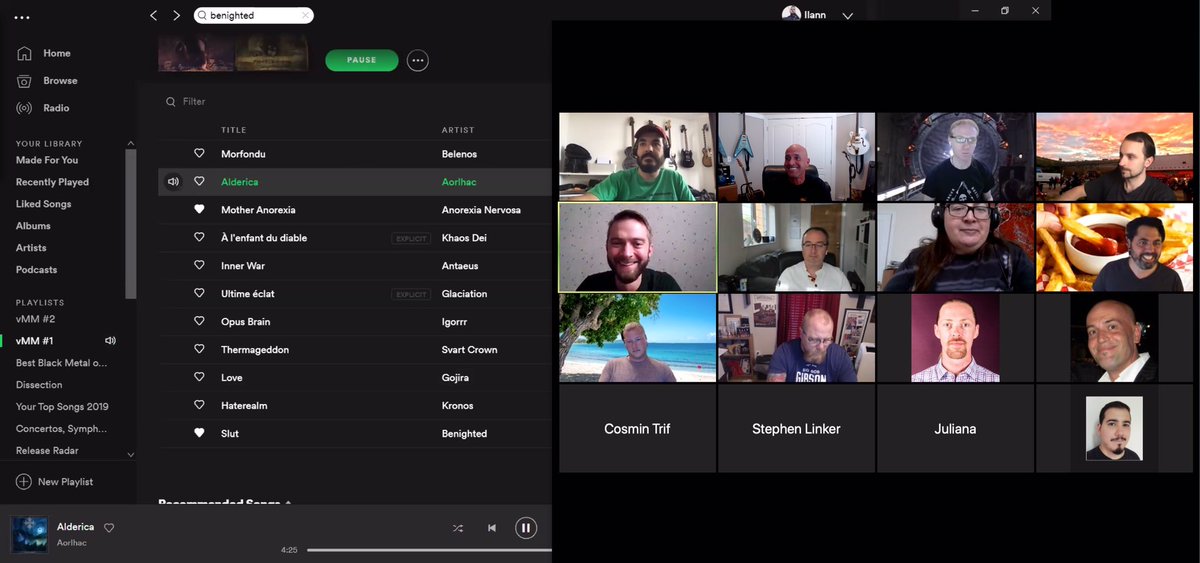
Task: Open artist Svart Crown in track list
Action: pyautogui.click(x=469, y=350)
